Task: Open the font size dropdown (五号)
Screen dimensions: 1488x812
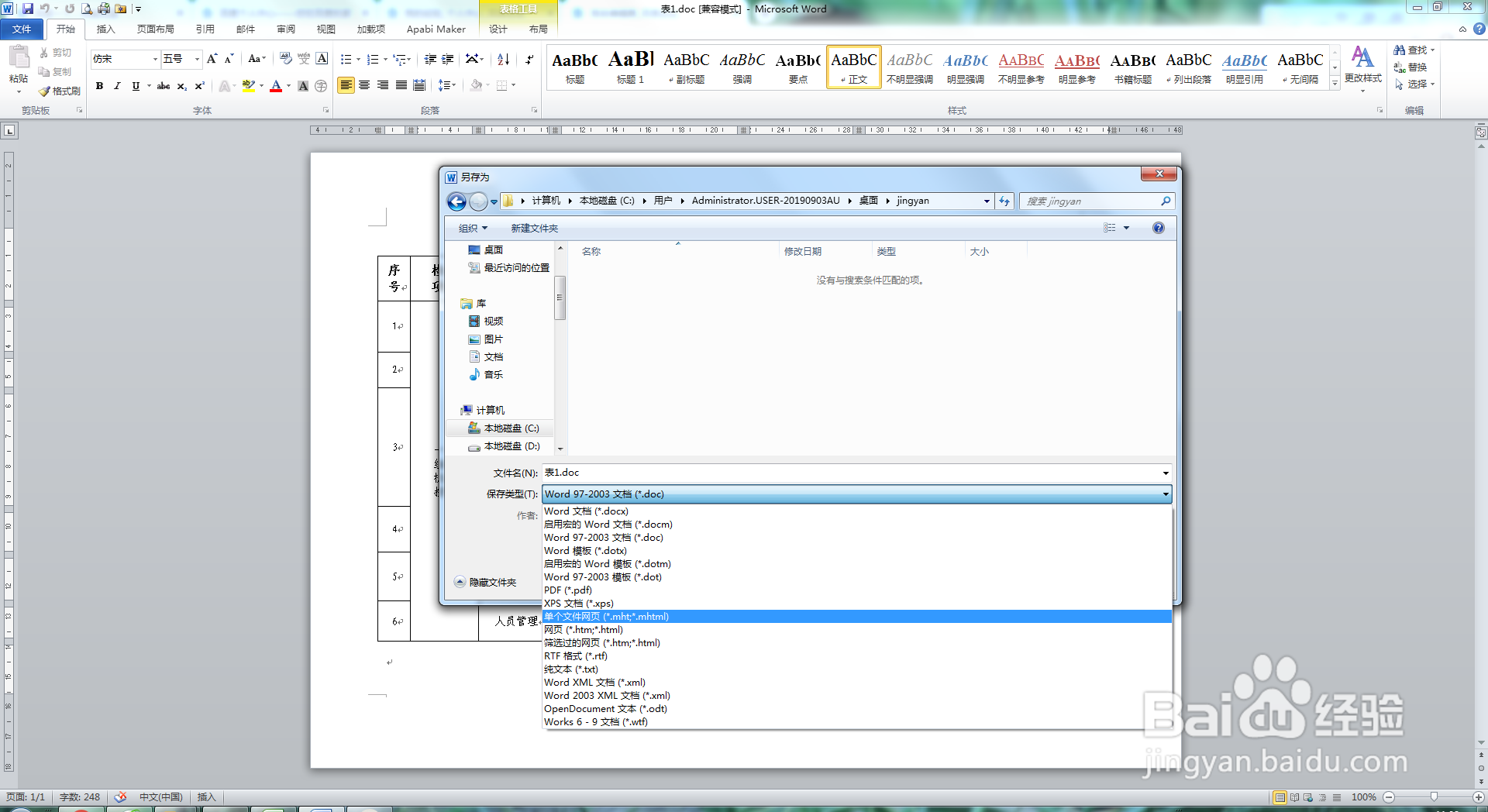Action: pyautogui.click(x=197, y=59)
